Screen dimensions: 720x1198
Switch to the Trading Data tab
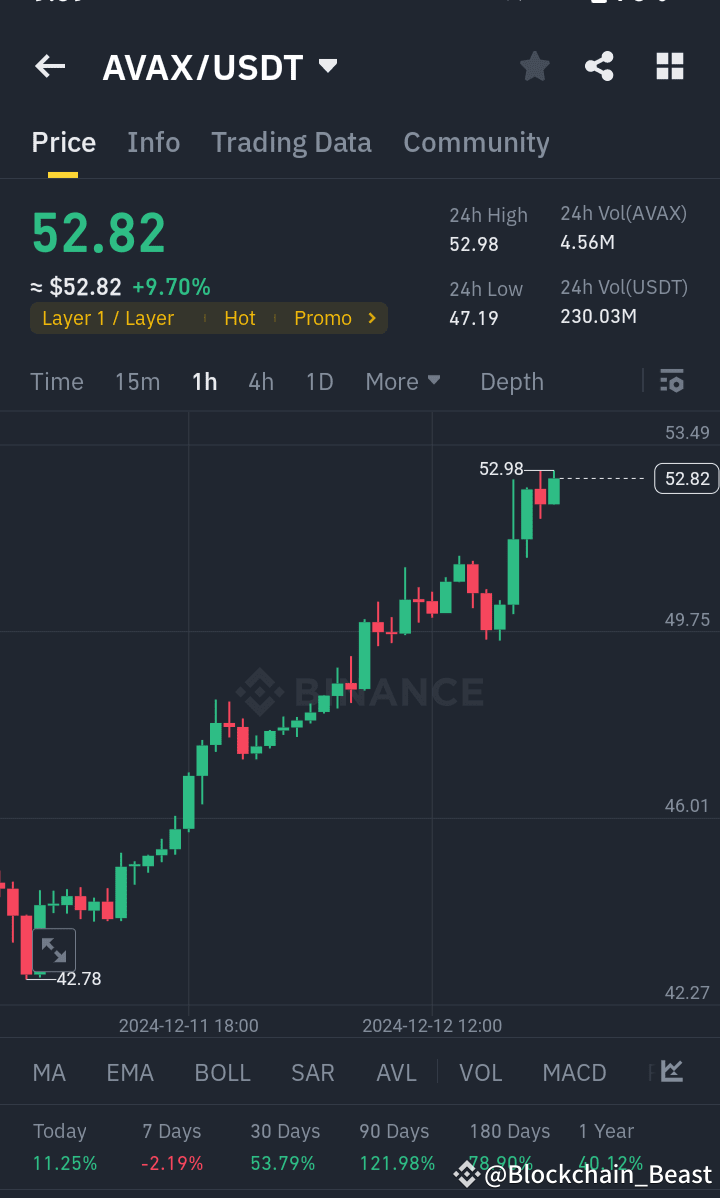[x=291, y=141]
